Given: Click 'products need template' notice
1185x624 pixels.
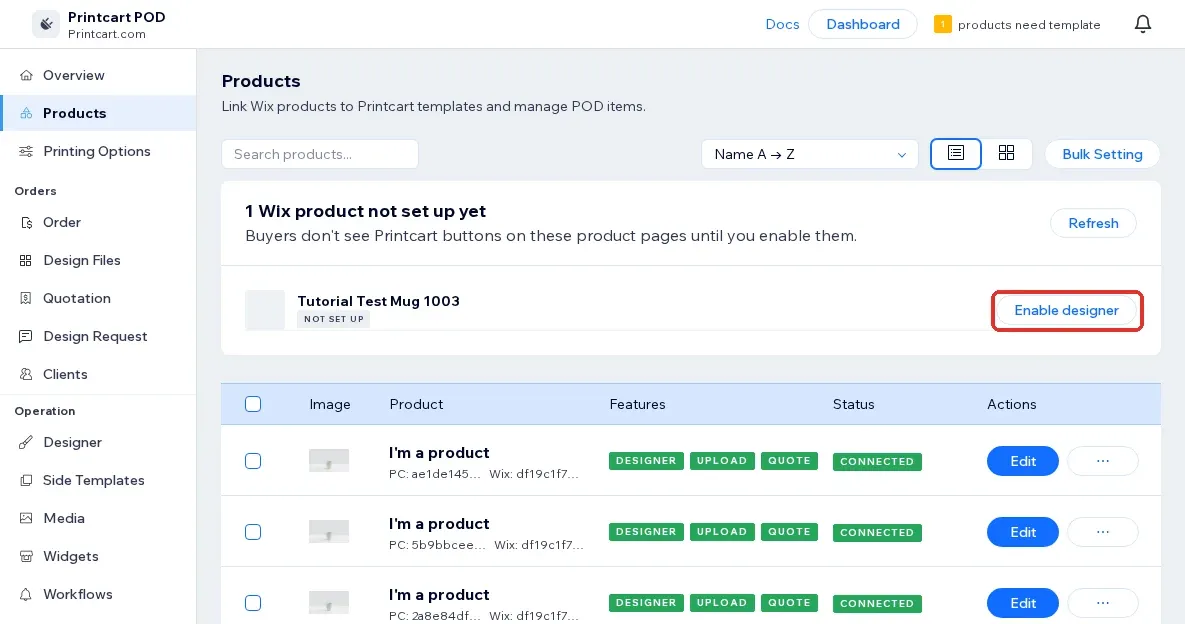Looking at the screenshot, I should (x=1029, y=25).
